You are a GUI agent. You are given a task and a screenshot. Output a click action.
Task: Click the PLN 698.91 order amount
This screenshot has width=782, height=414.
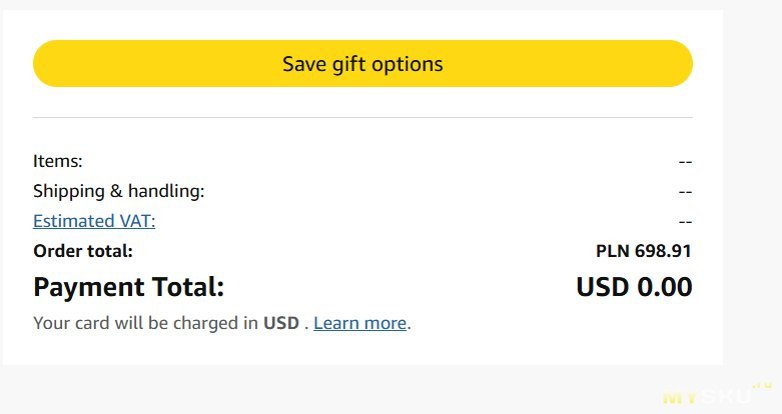coord(643,251)
